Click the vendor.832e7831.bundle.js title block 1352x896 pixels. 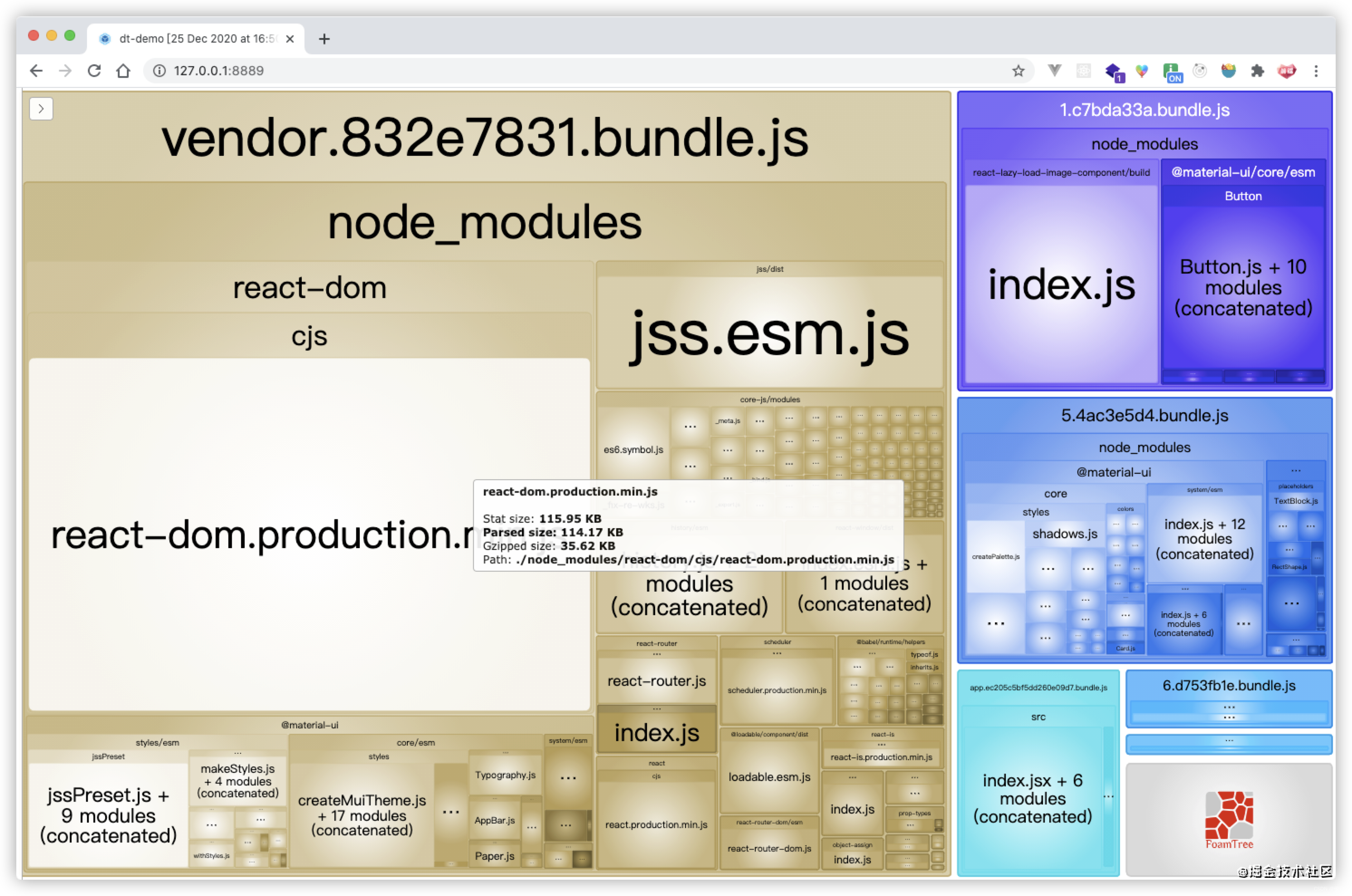click(485, 138)
